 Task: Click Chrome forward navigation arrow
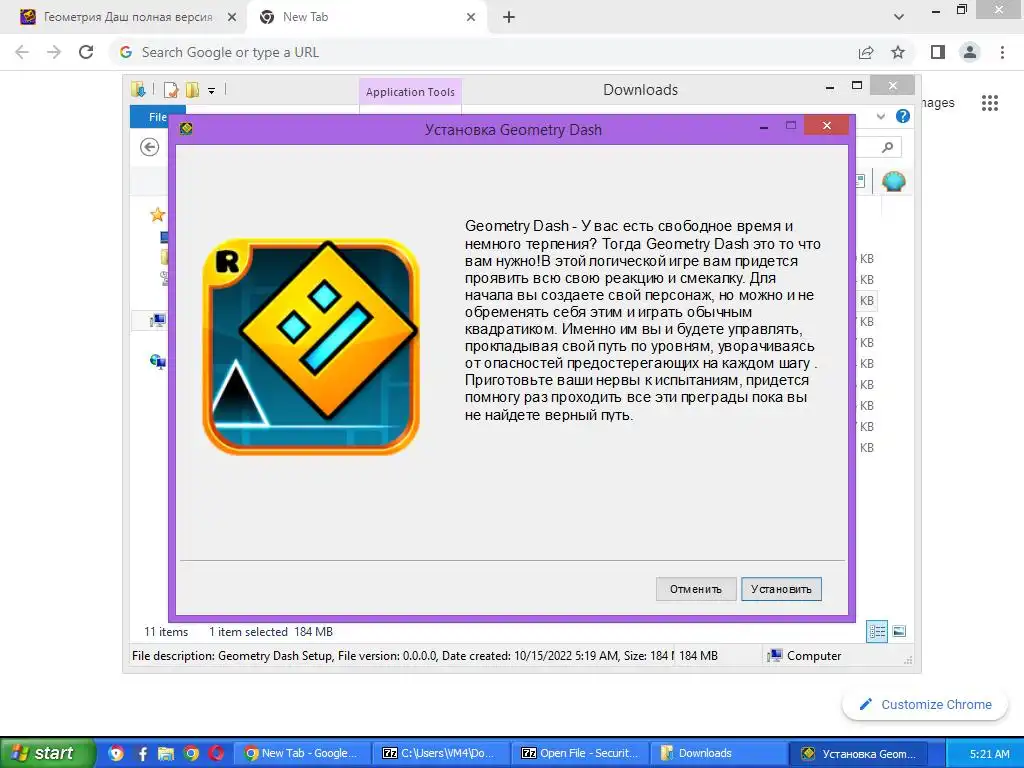(x=54, y=52)
